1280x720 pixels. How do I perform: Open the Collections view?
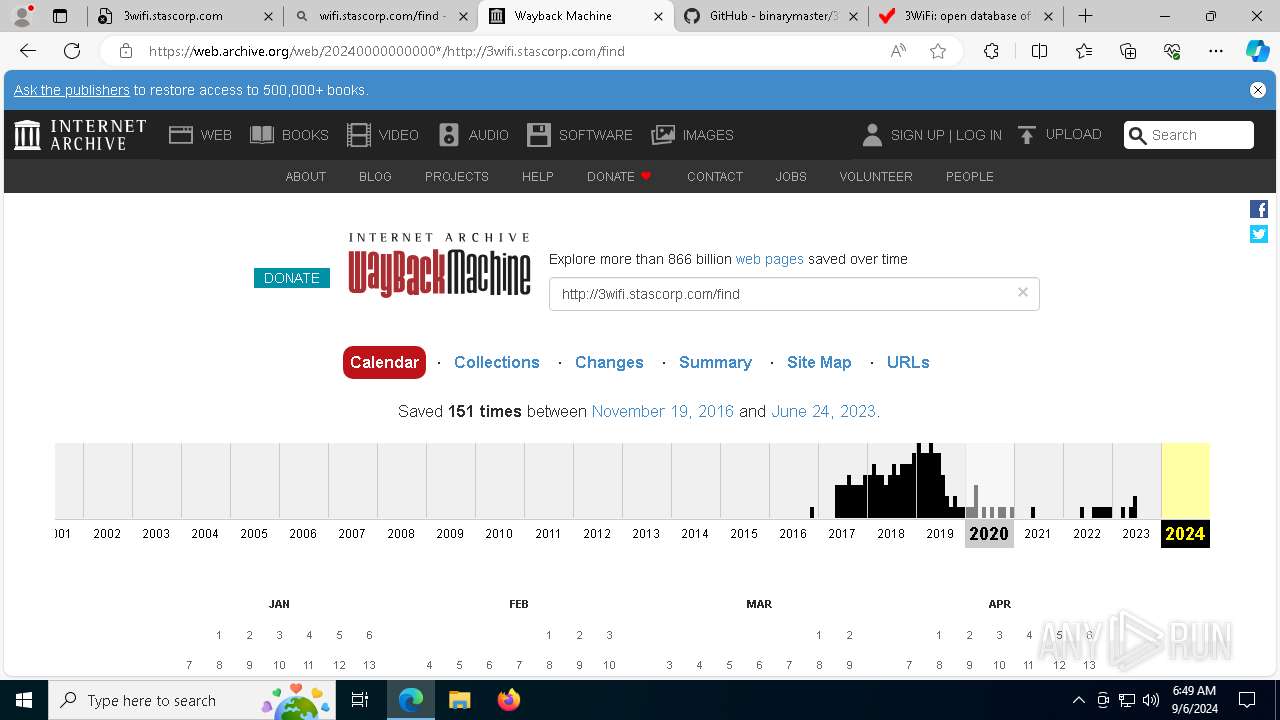(x=497, y=362)
